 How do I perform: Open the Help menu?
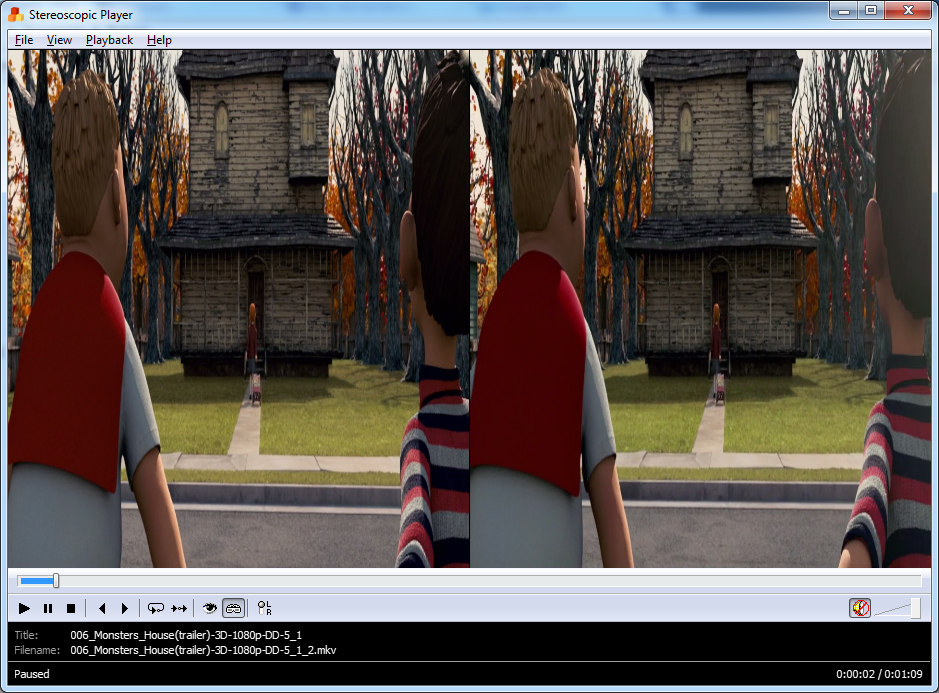coord(159,40)
